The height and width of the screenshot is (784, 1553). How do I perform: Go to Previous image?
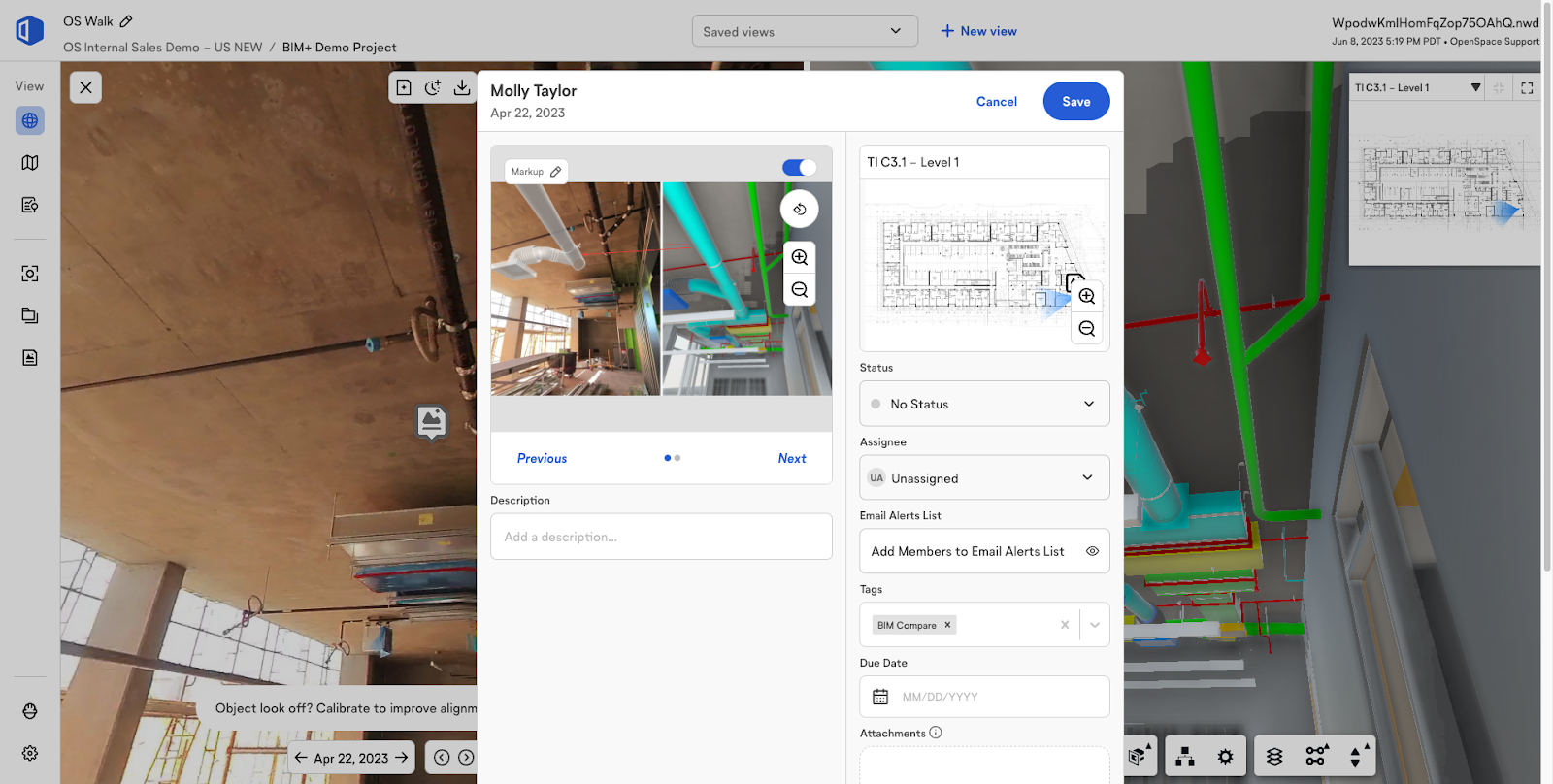pos(542,459)
